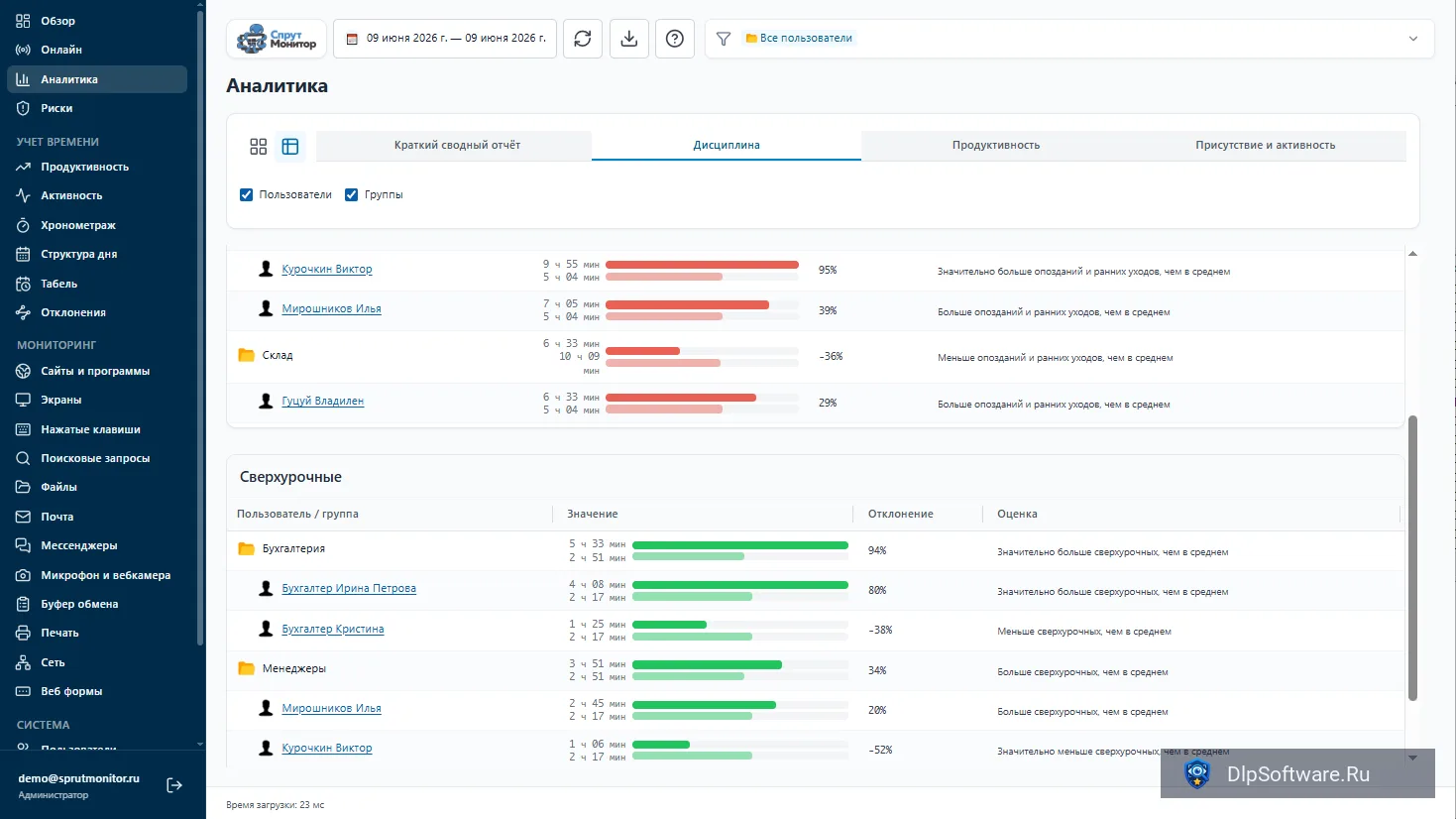Switch to the grid tile view icon
The image size is (1456, 819).
pyautogui.click(x=259, y=147)
